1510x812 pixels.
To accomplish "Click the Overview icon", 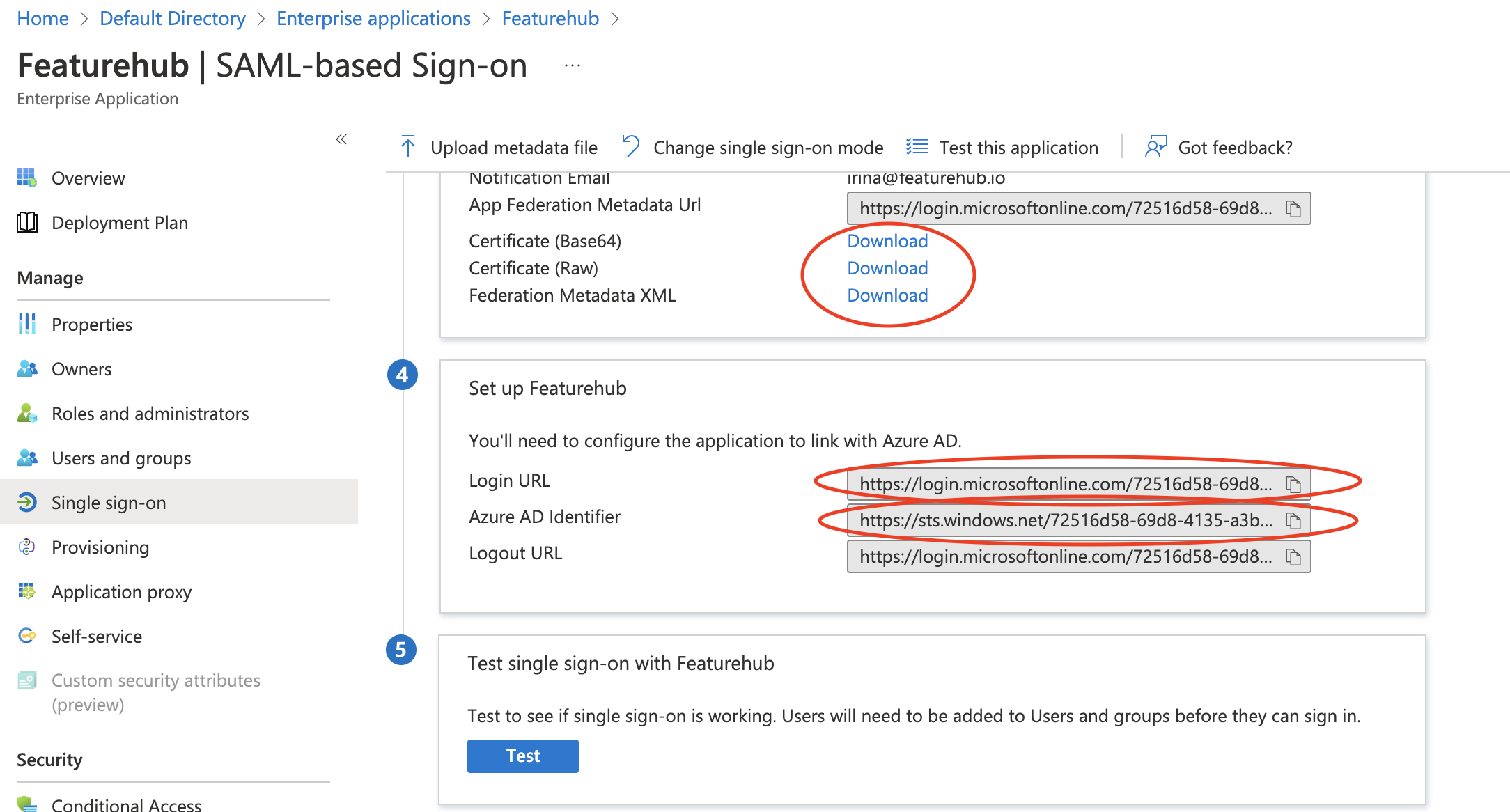I will [x=26, y=178].
